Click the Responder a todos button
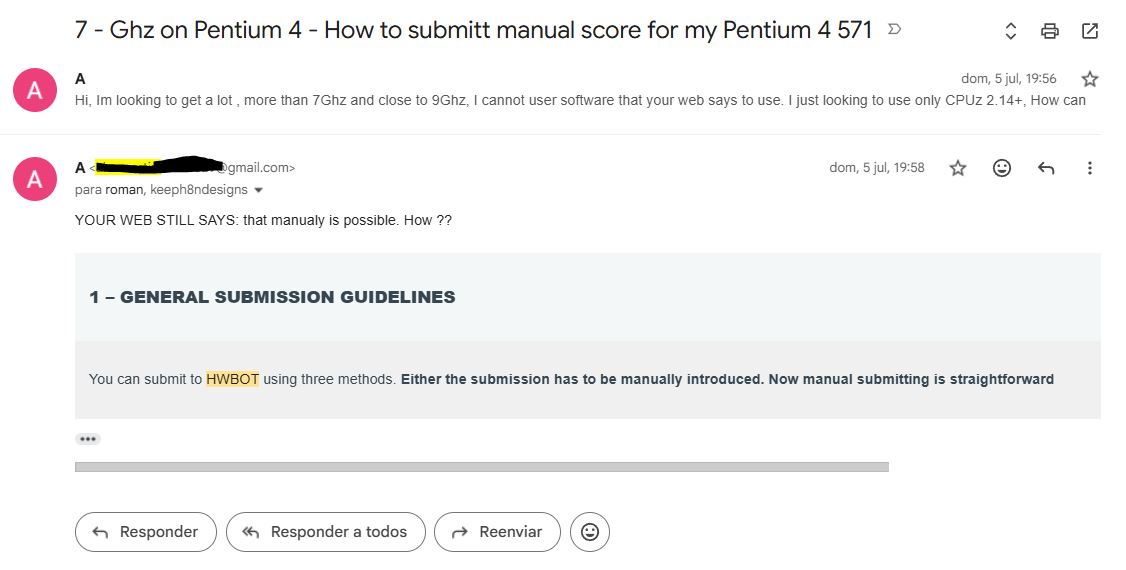The image size is (1126, 570). (x=326, y=532)
